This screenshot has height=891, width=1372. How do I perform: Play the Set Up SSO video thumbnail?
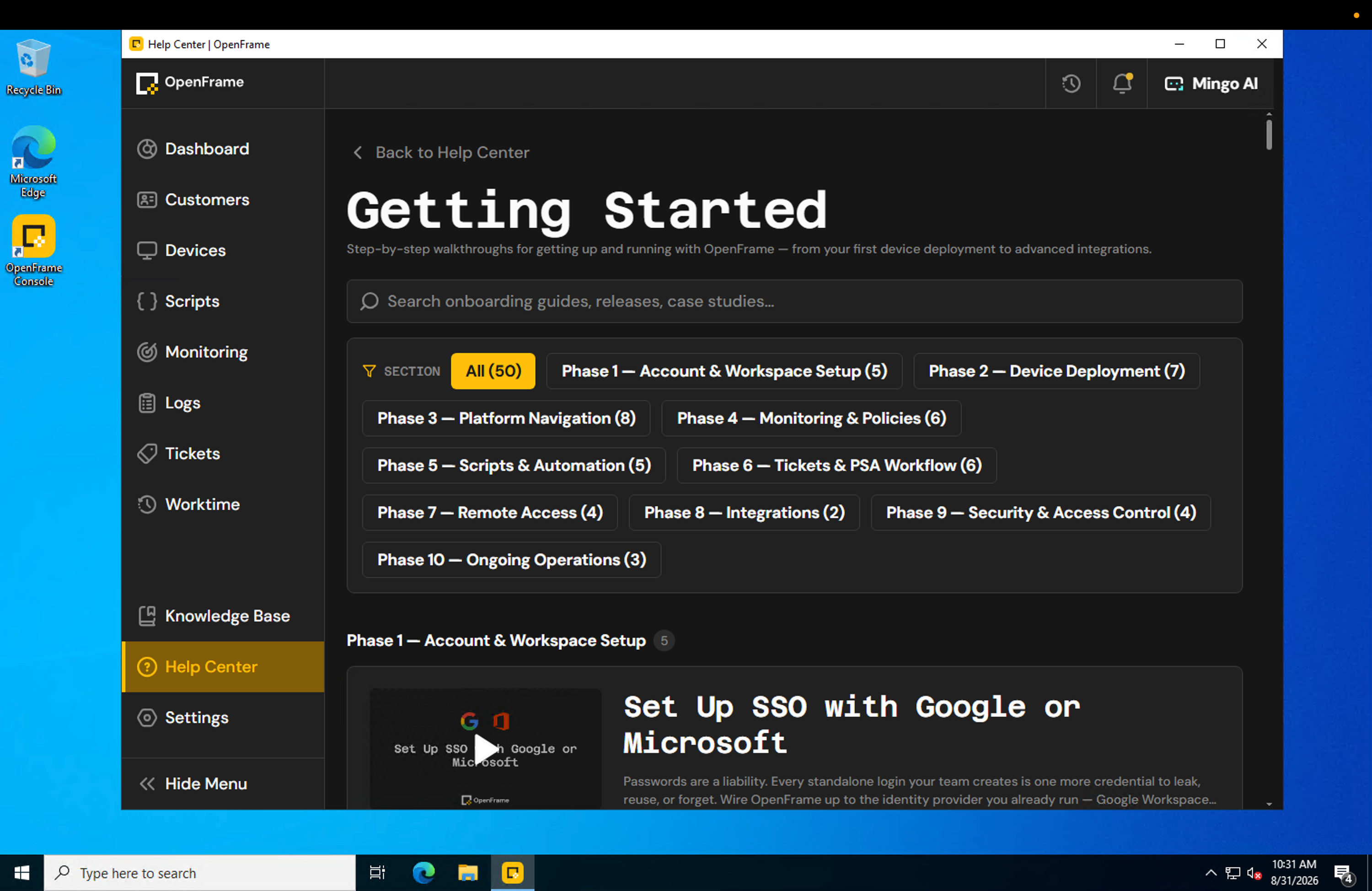tap(485, 749)
